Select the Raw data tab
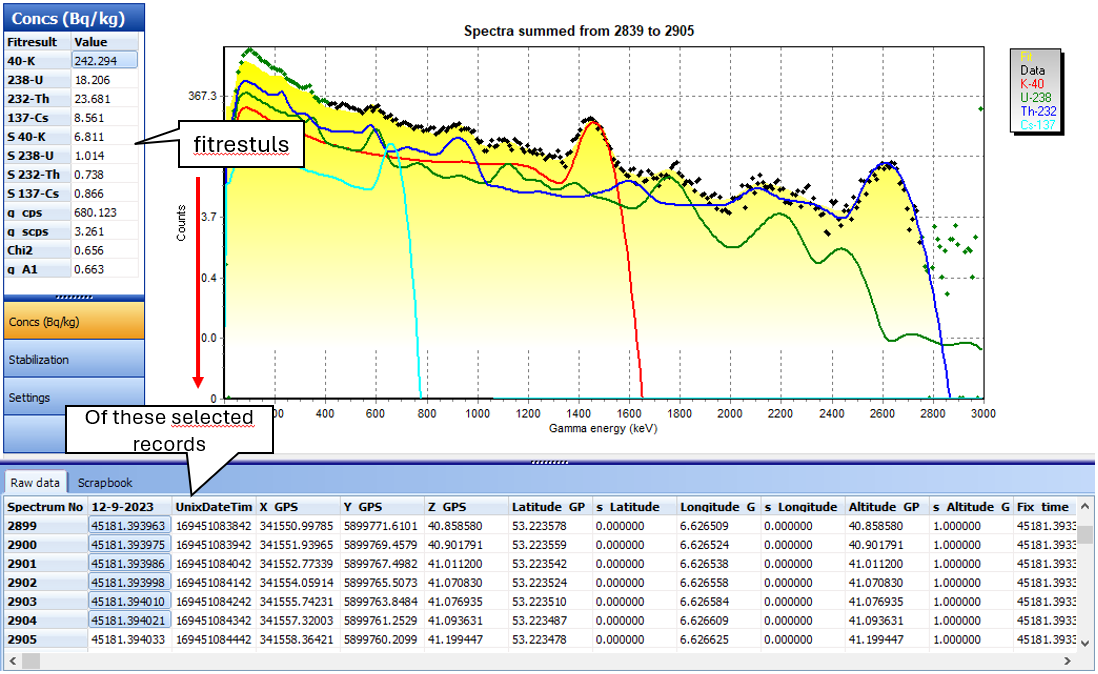1098x674 pixels. tap(37, 482)
